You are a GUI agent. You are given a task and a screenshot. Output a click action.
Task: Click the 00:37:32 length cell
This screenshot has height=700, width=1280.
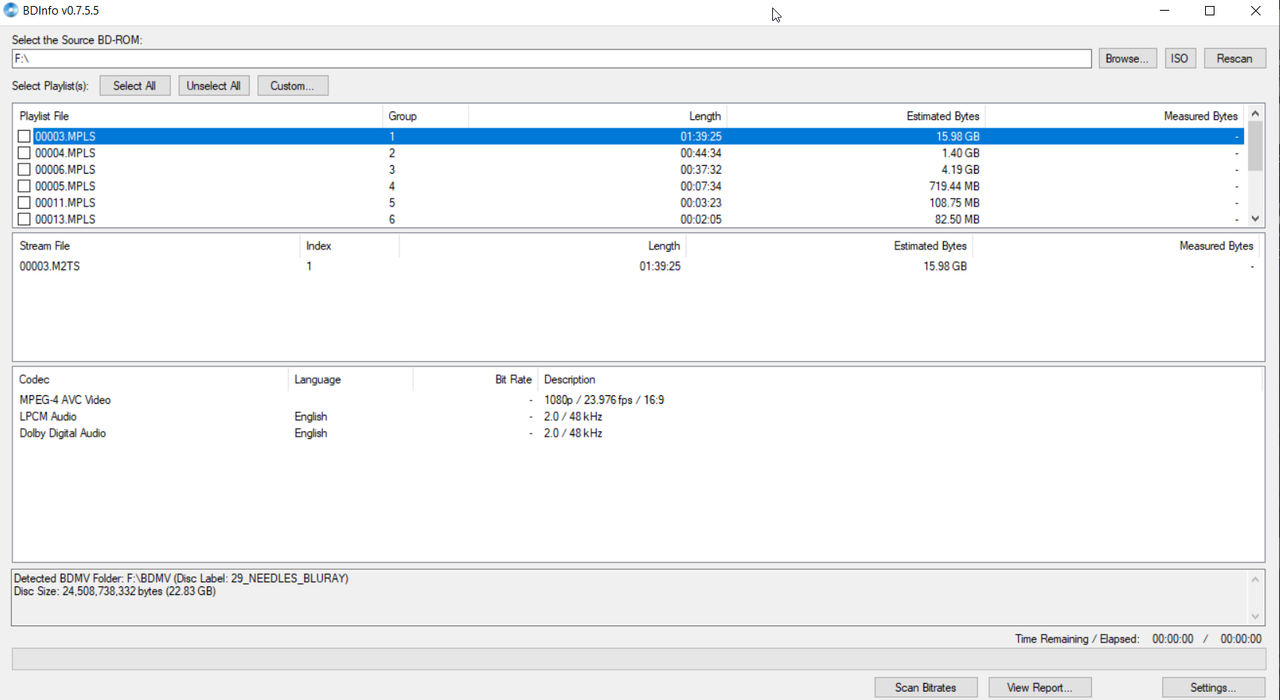pyautogui.click(x=701, y=170)
